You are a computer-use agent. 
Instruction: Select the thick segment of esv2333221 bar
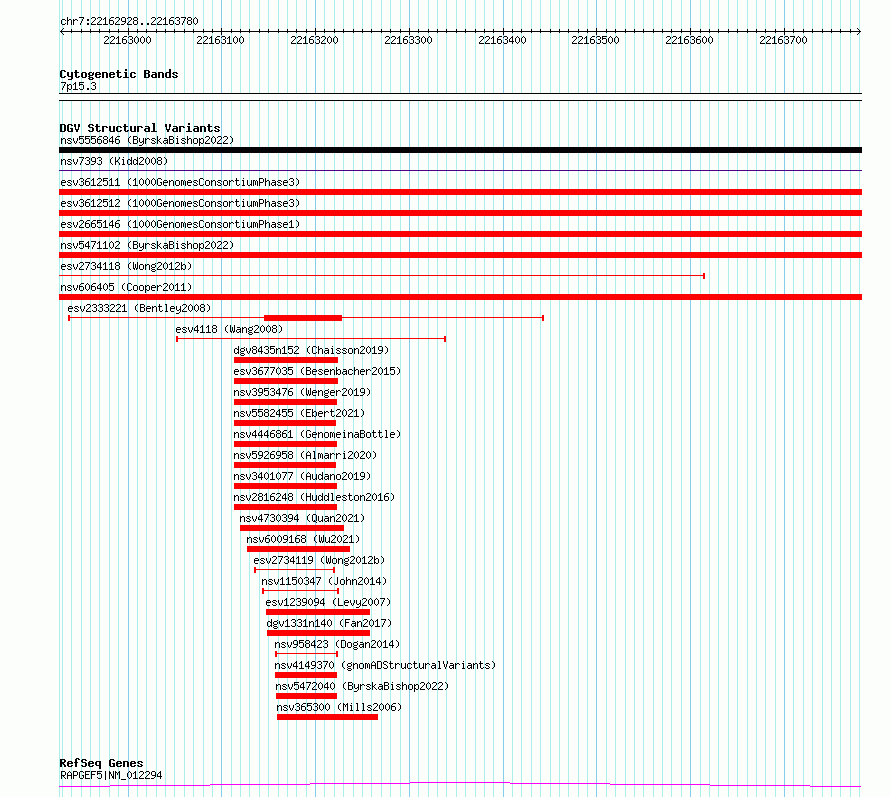coord(303,318)
